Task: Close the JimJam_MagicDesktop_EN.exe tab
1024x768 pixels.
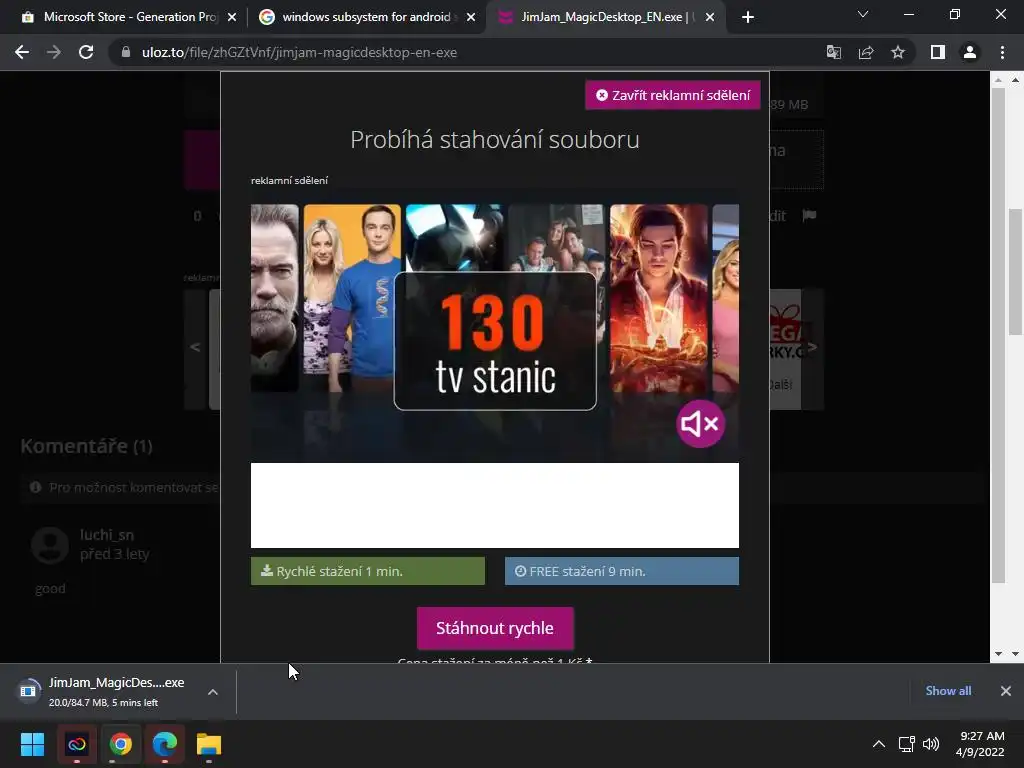Action: pos(710,17)
